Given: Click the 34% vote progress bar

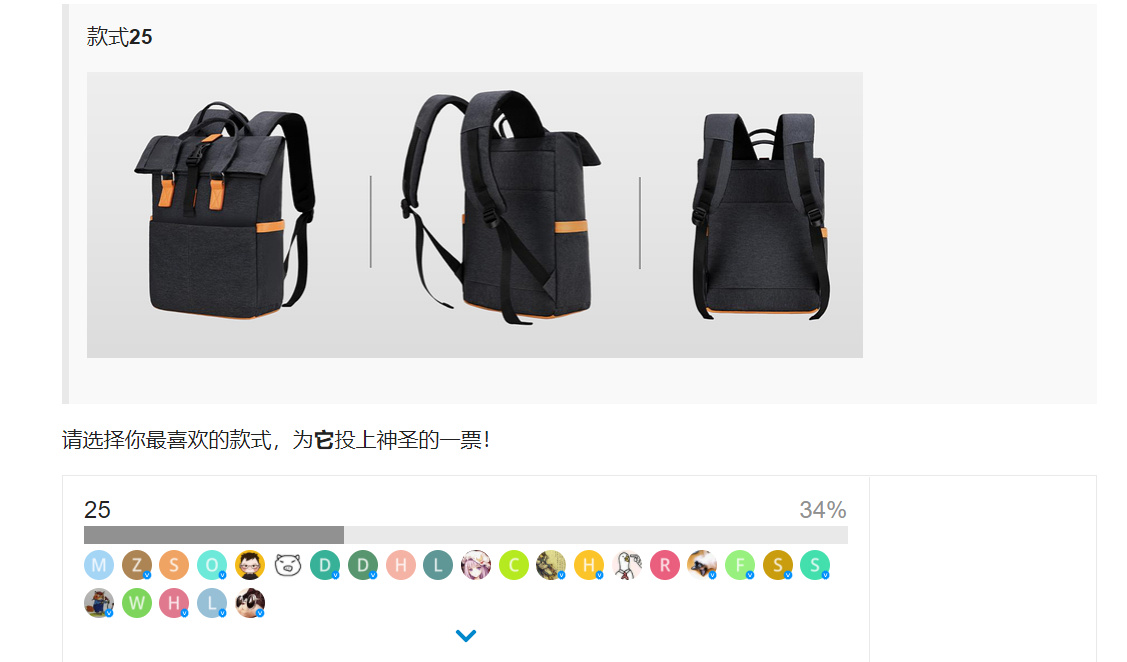Looking at the screenshot, I should point(466,535).
